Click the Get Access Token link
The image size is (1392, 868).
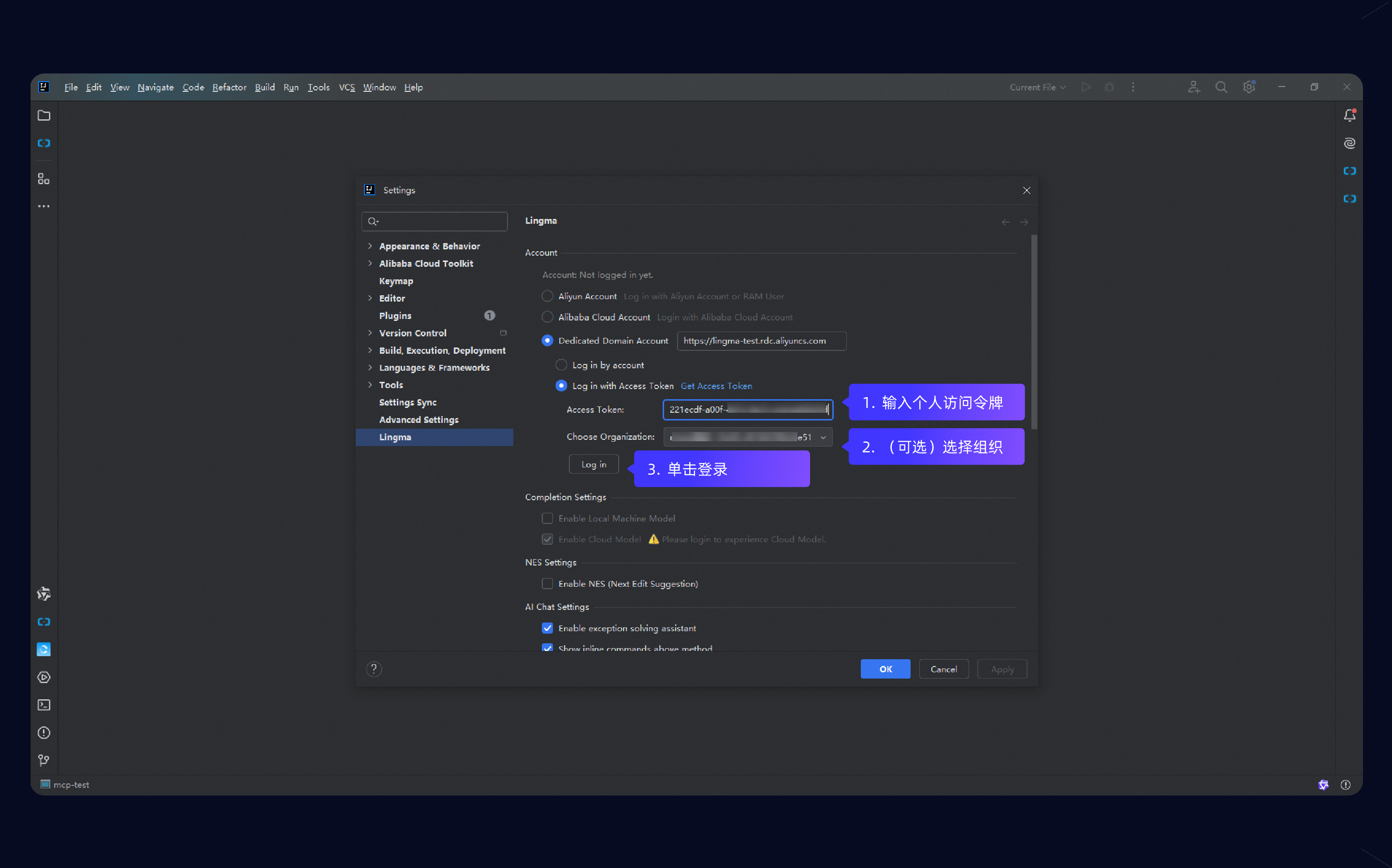[x=716, y=386]
